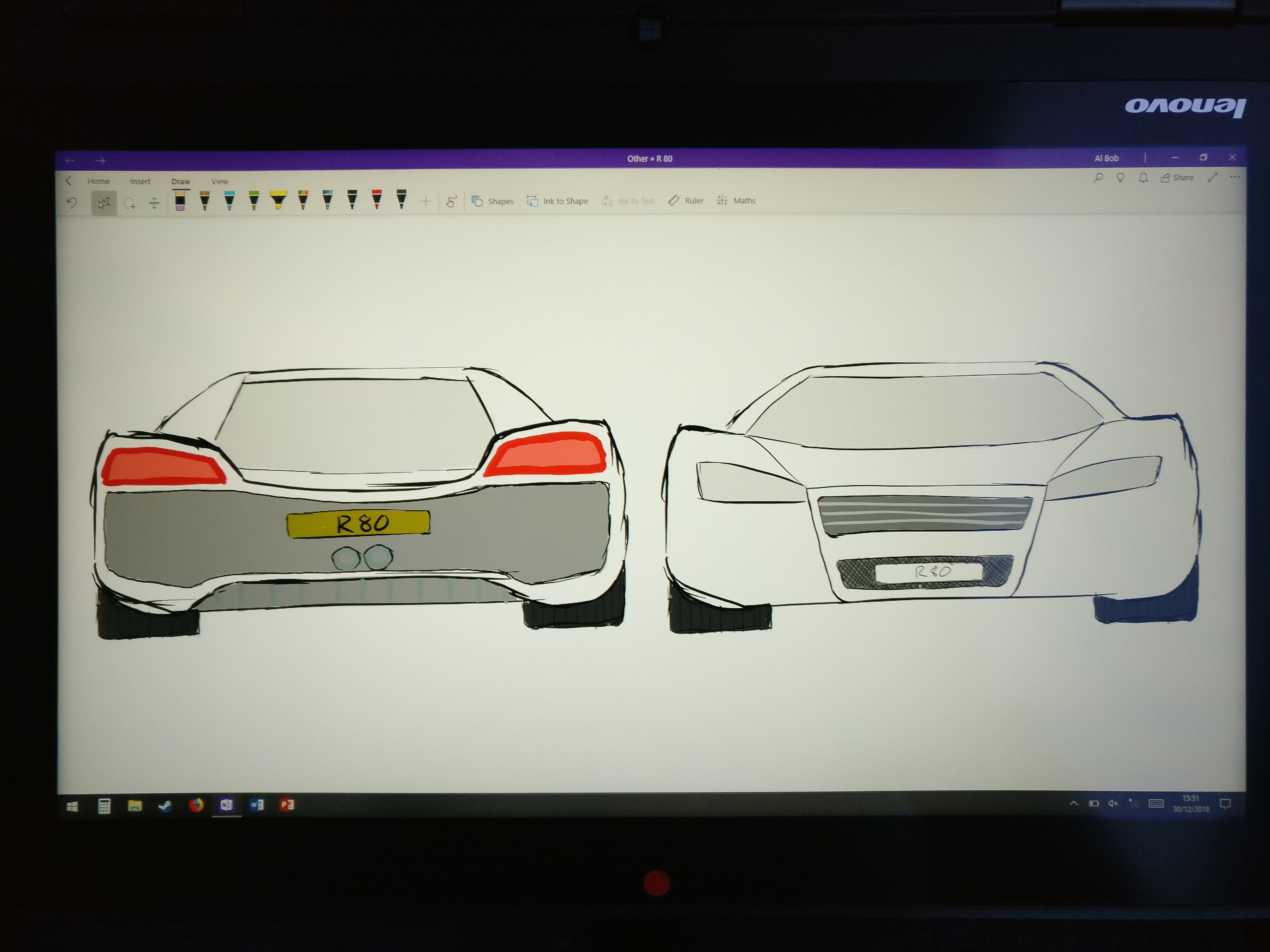Toggle Draw with Touch
The width and height of the screenshot is (1270, 952).
click(x=451, y=201)
